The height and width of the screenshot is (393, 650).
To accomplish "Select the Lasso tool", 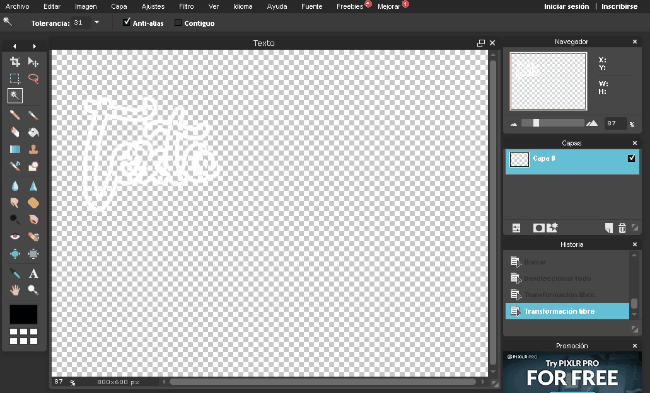I will [33, 78].
